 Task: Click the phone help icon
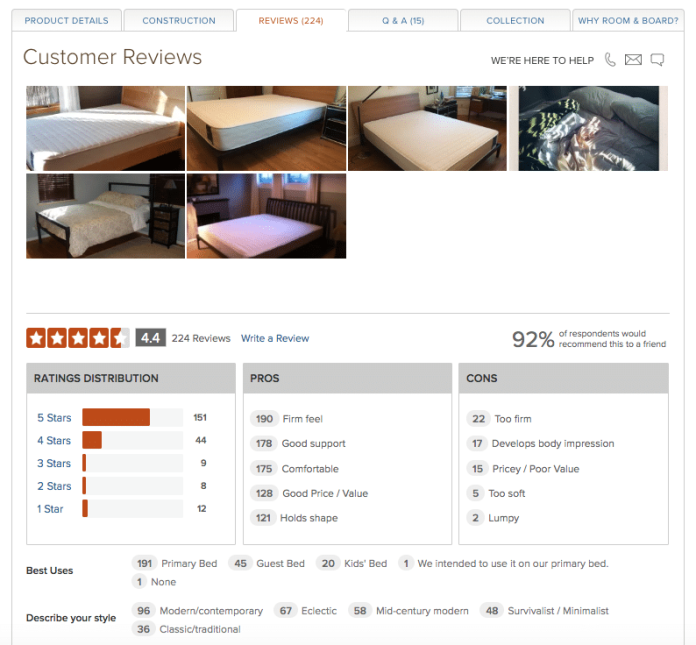coord(610,59)
